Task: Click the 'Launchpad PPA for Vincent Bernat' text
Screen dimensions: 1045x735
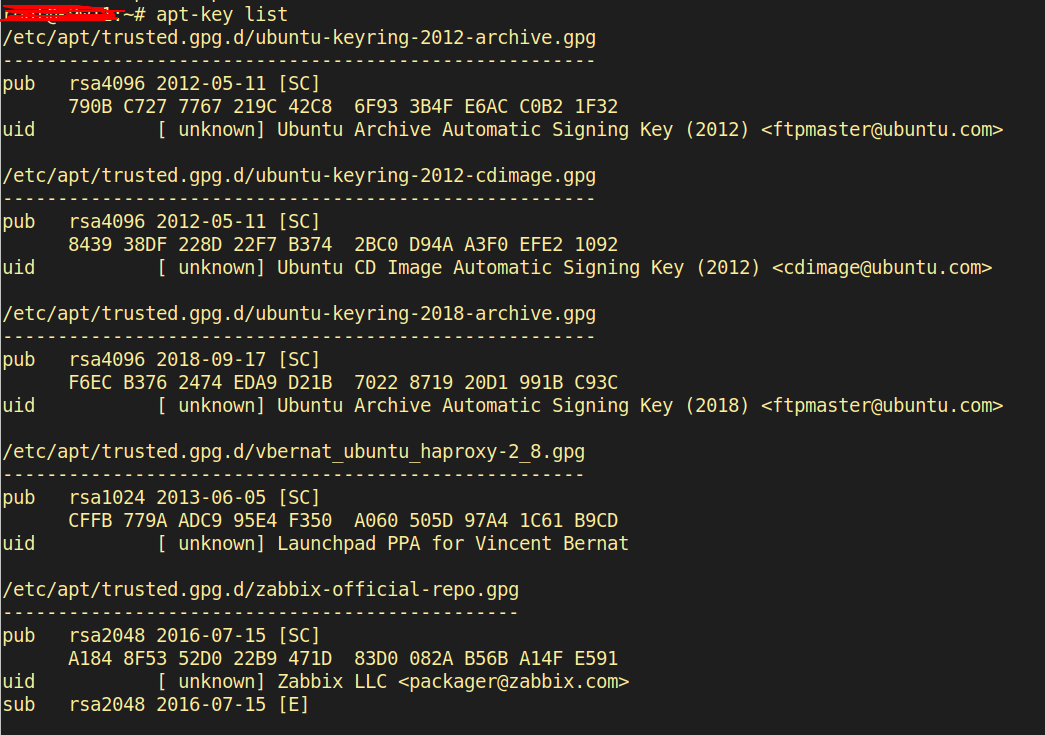Action: tap(453, 543)
